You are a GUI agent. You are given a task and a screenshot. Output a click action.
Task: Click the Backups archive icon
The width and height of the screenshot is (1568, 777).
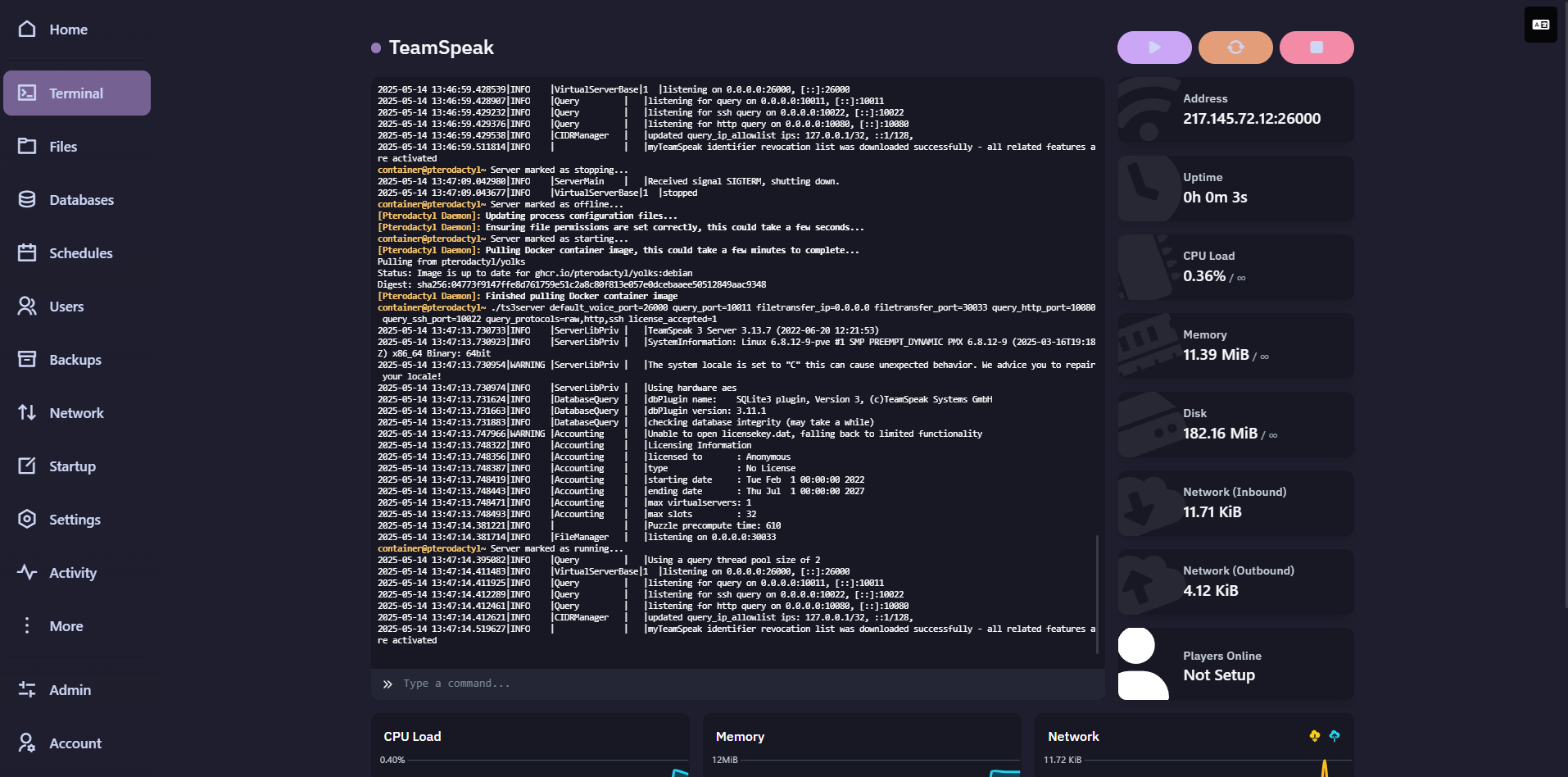tap(27, 360)
